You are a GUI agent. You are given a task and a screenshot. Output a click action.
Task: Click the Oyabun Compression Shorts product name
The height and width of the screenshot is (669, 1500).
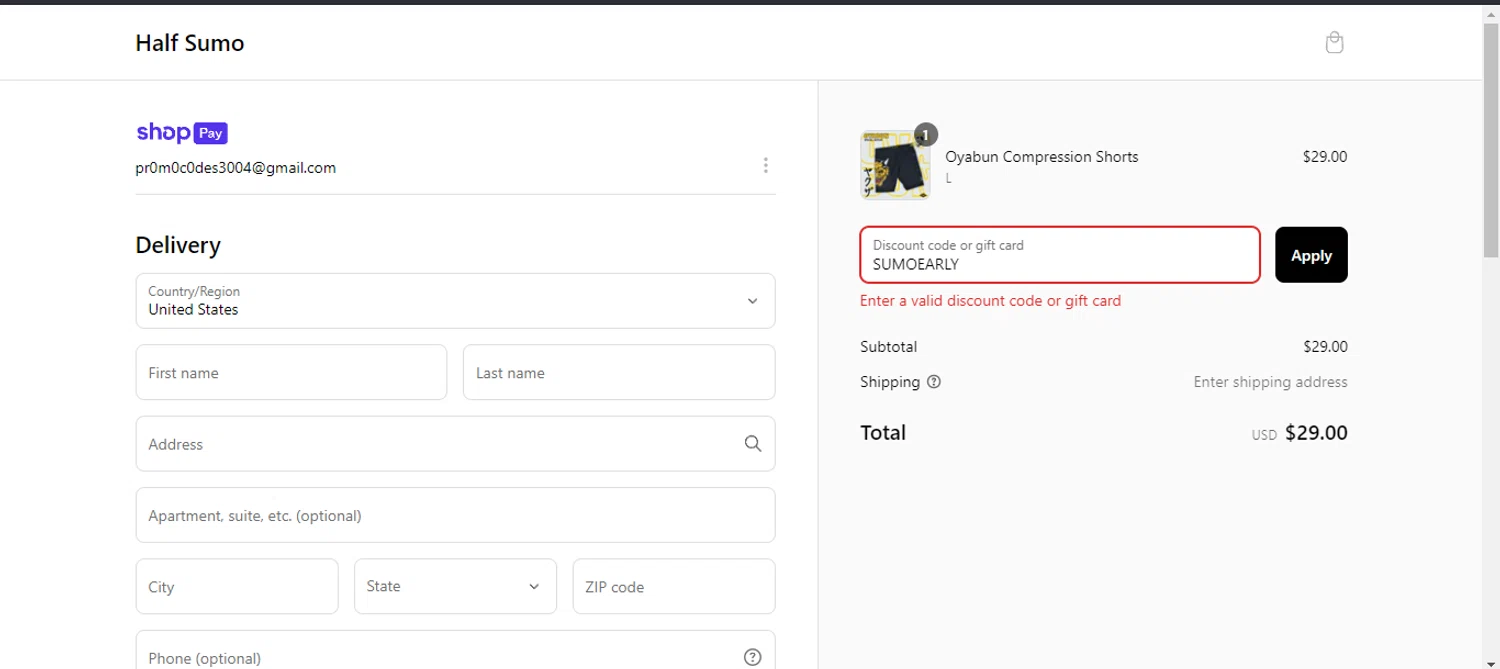1042,156
